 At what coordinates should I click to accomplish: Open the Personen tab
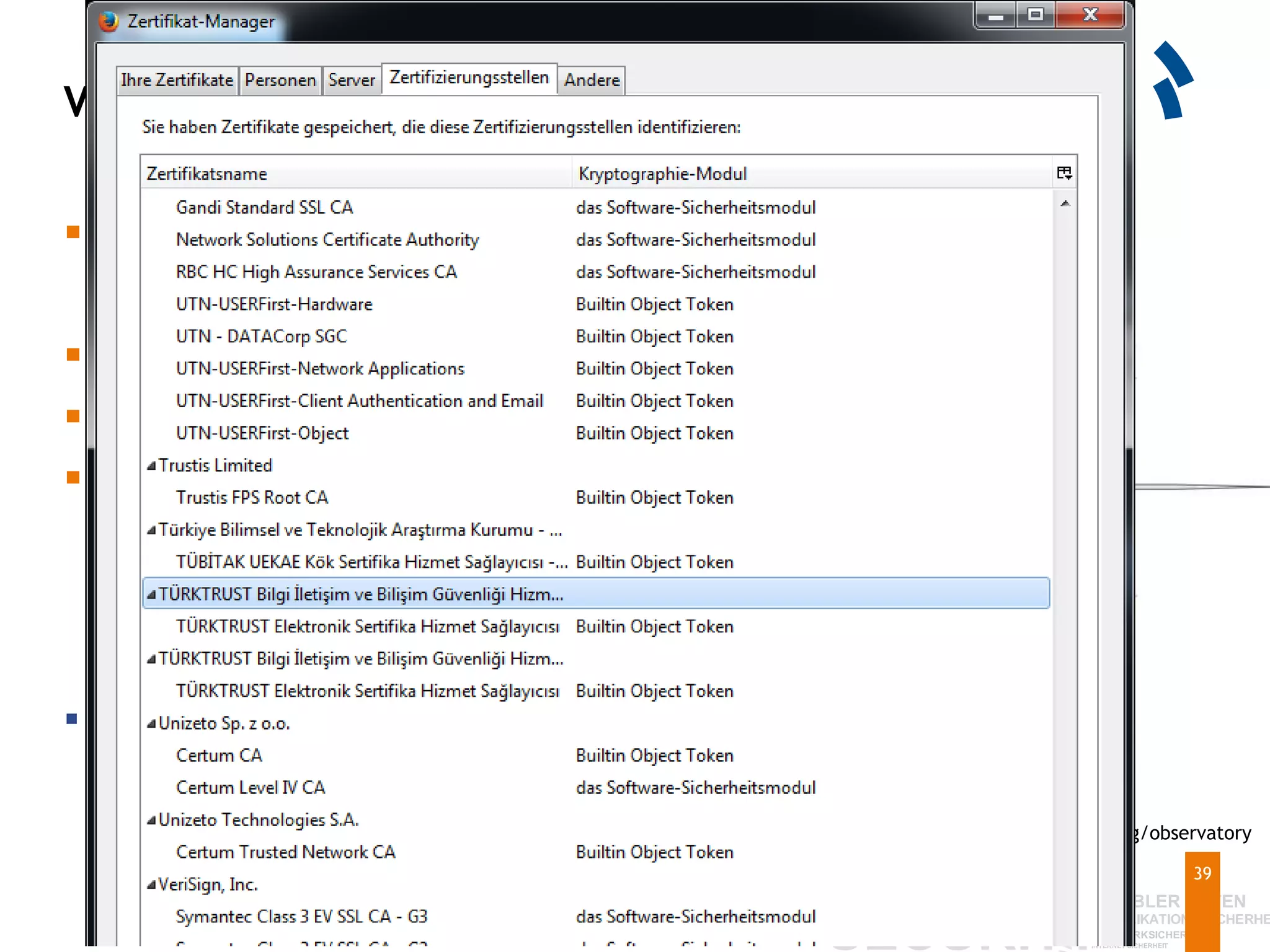pos(280,81)
